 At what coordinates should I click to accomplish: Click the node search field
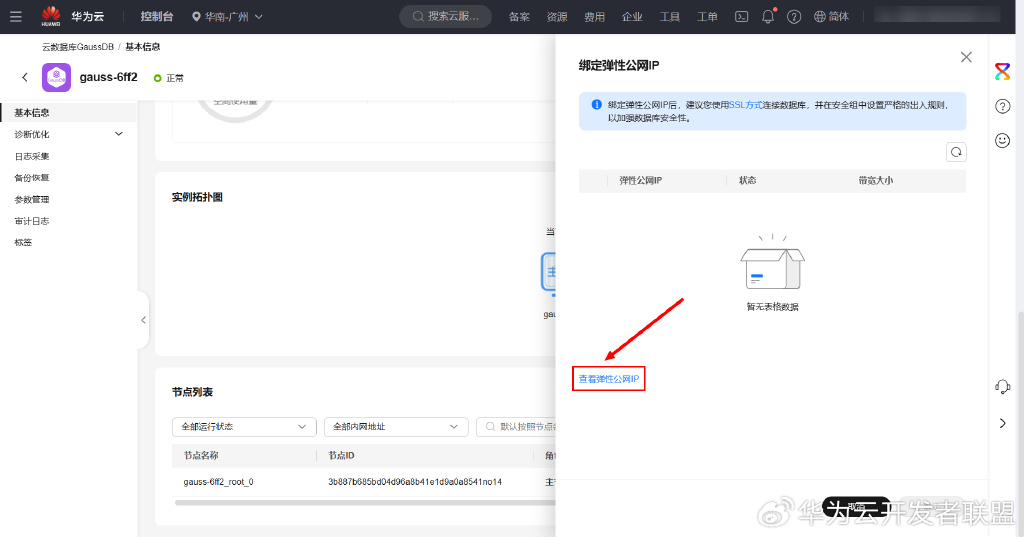pyautogui.click(x=516, y=427)
